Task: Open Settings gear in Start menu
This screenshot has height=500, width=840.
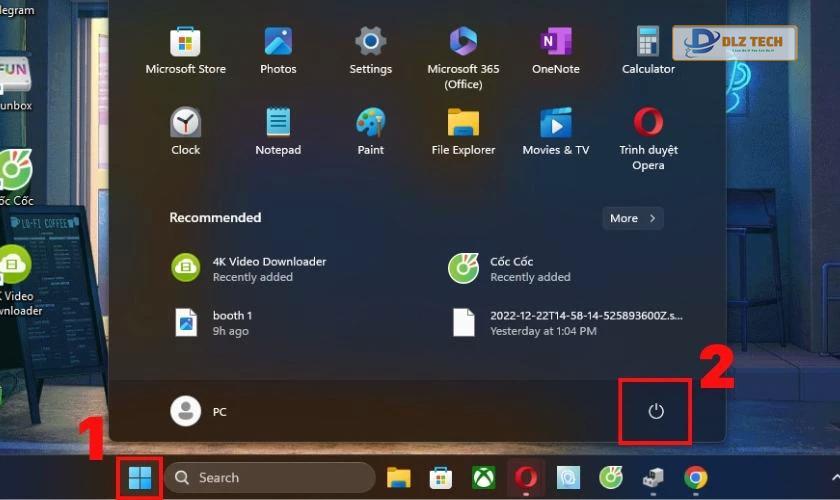Action: tap(370, 50)
